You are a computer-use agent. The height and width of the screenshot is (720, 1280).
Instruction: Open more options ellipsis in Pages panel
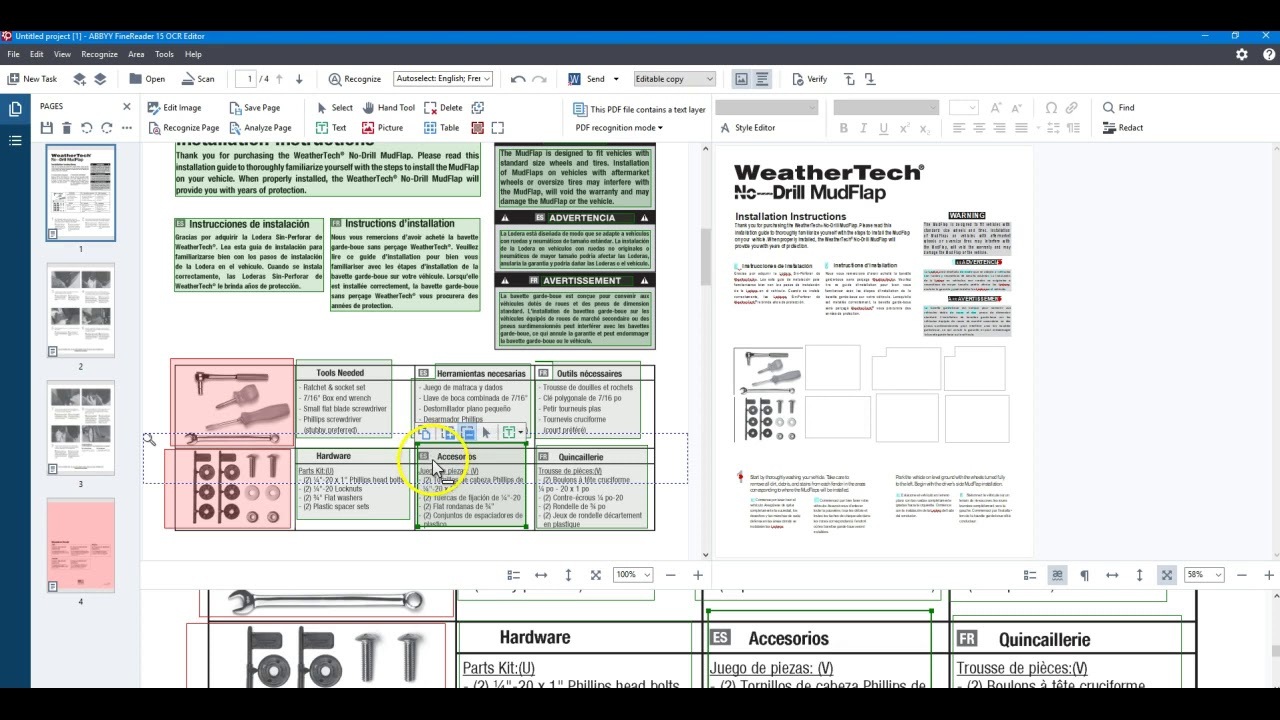point(127,128)
